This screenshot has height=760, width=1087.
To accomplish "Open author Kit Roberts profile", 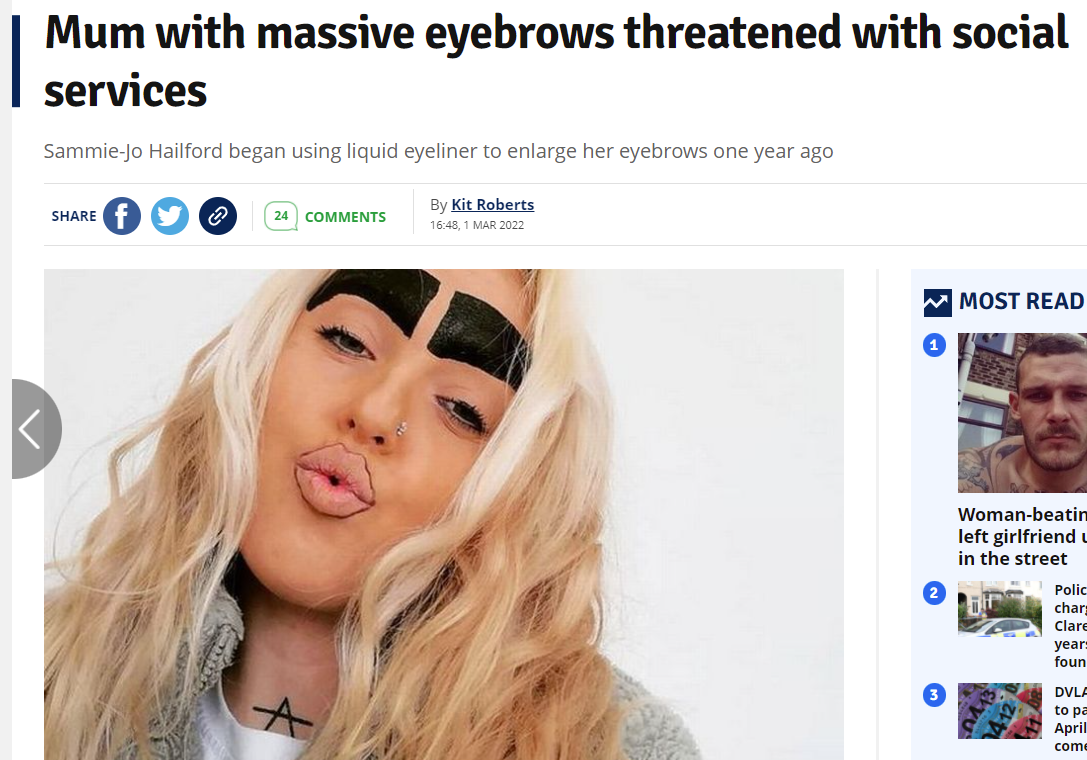I will pos(492,205).
